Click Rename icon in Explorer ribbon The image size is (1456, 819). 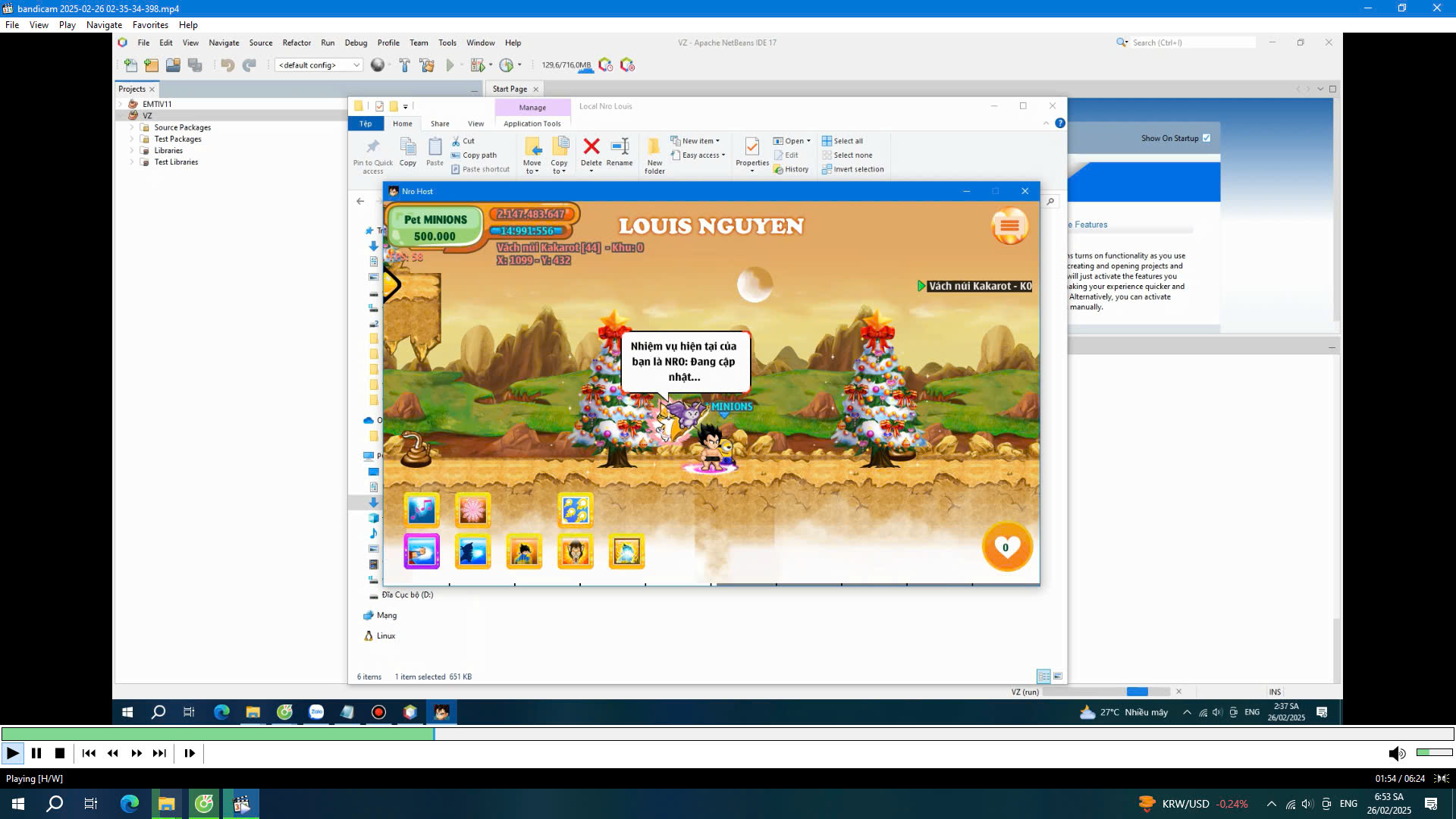click(x=620, y=152)
